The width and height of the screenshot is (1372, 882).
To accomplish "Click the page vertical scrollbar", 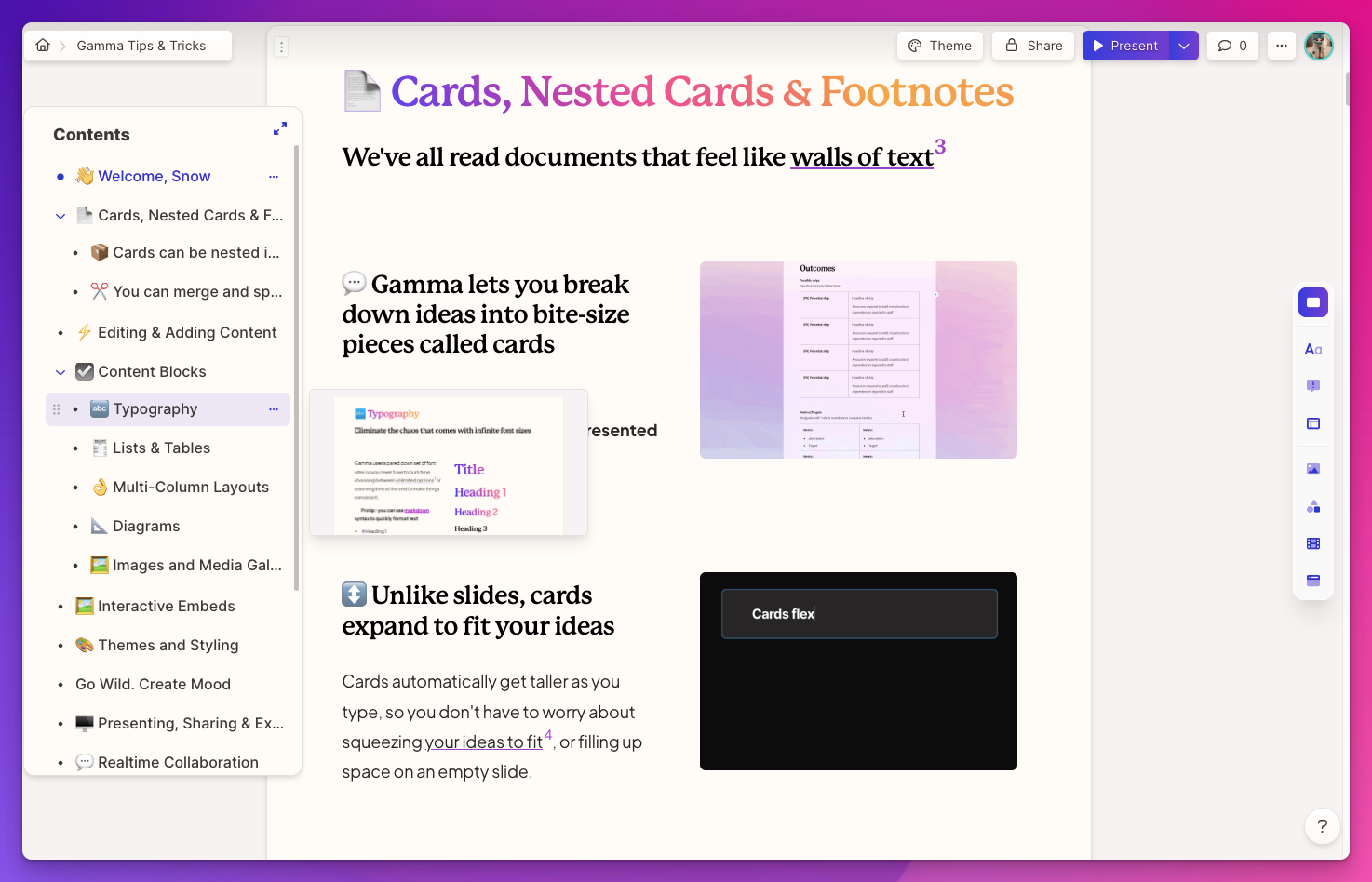I will [1347, 88].
